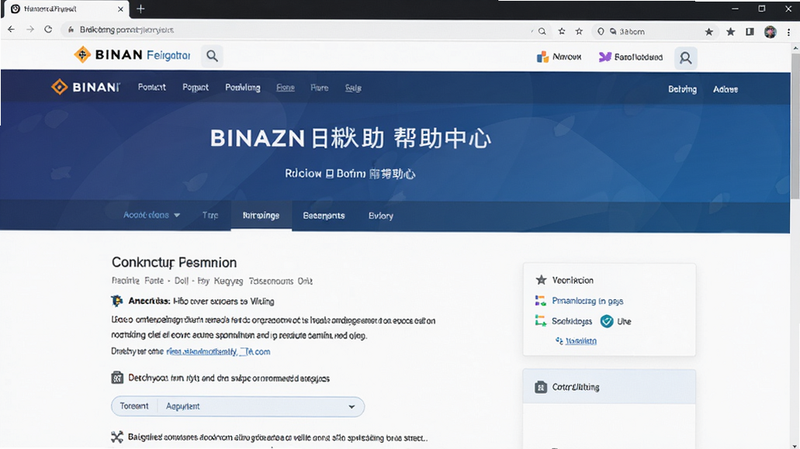Click the Conknctur Pesmnion article heading
The image size is (800, 449).
[x=174, y=262]
